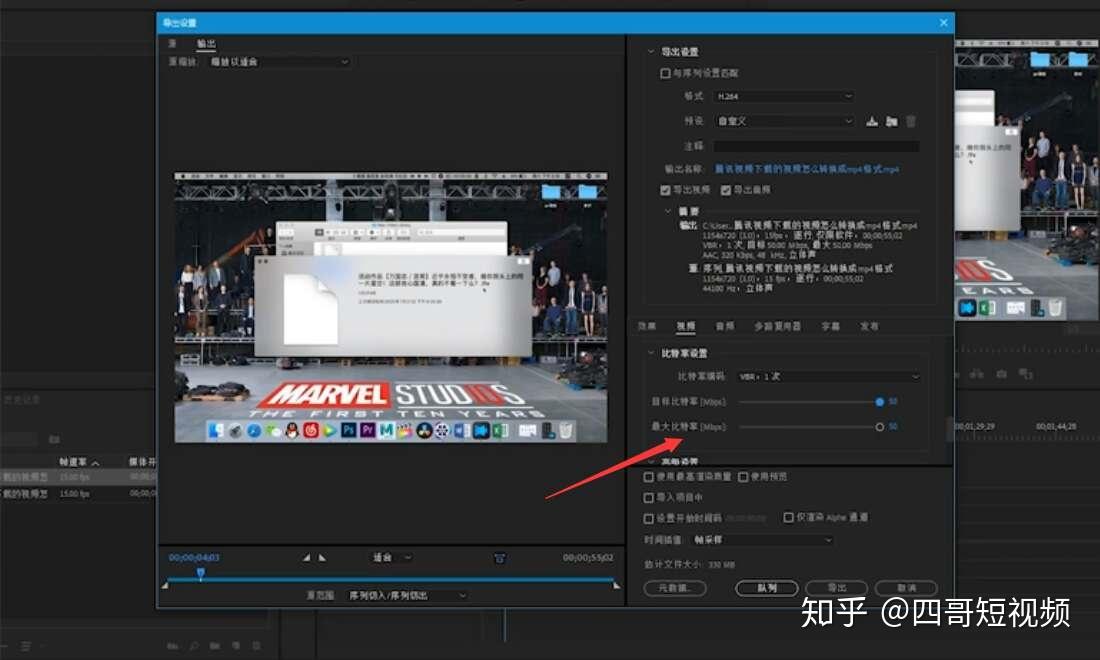Tick the 导入项目中 checkbox

tap(648, 497)
